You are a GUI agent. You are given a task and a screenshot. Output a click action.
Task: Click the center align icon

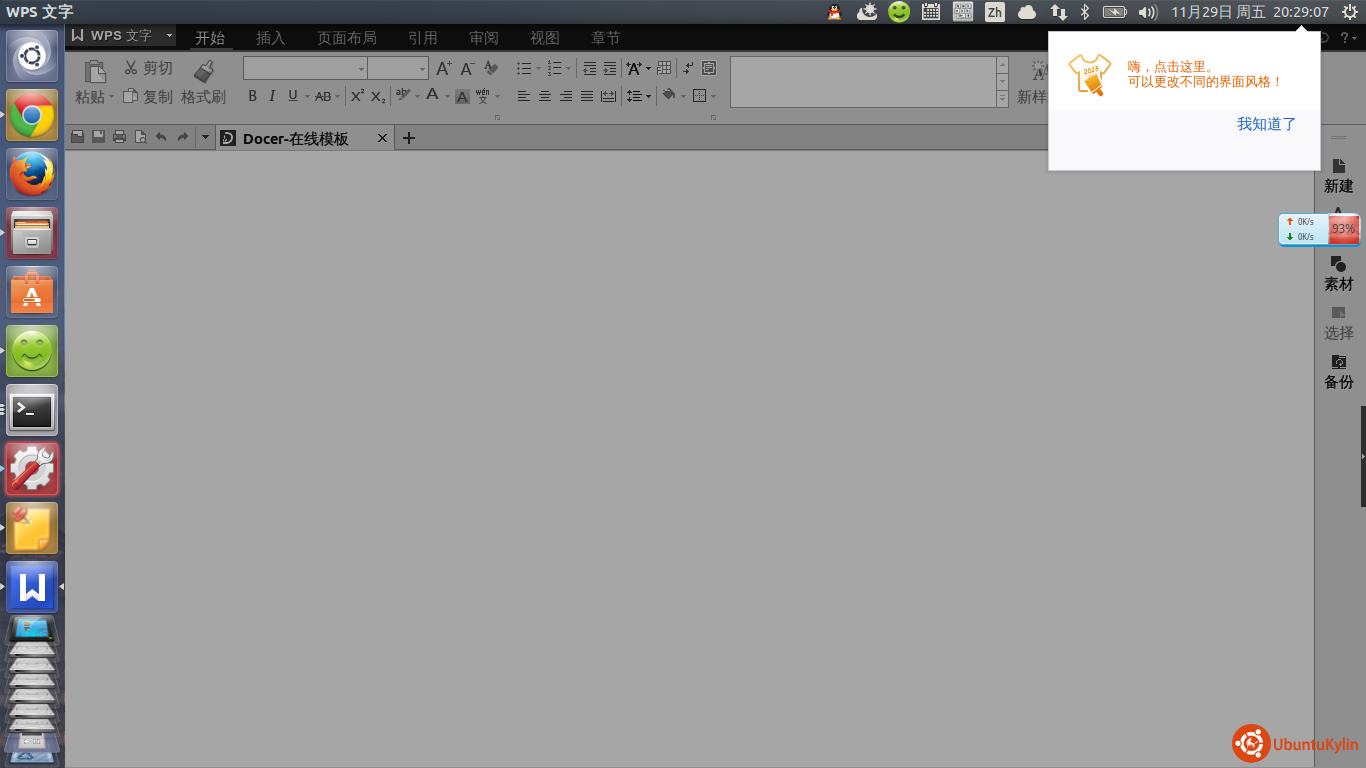(545, 96)
